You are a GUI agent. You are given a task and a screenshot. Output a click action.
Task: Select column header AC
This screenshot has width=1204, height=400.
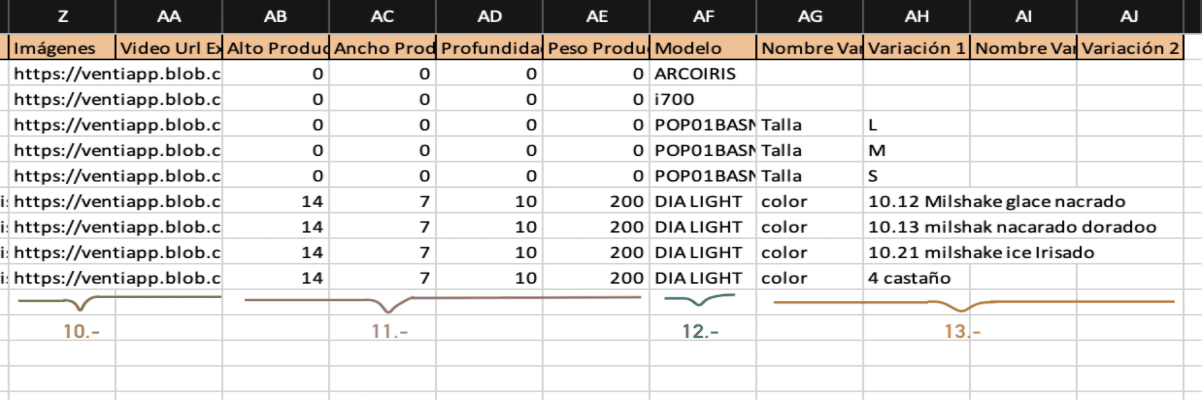383,16
